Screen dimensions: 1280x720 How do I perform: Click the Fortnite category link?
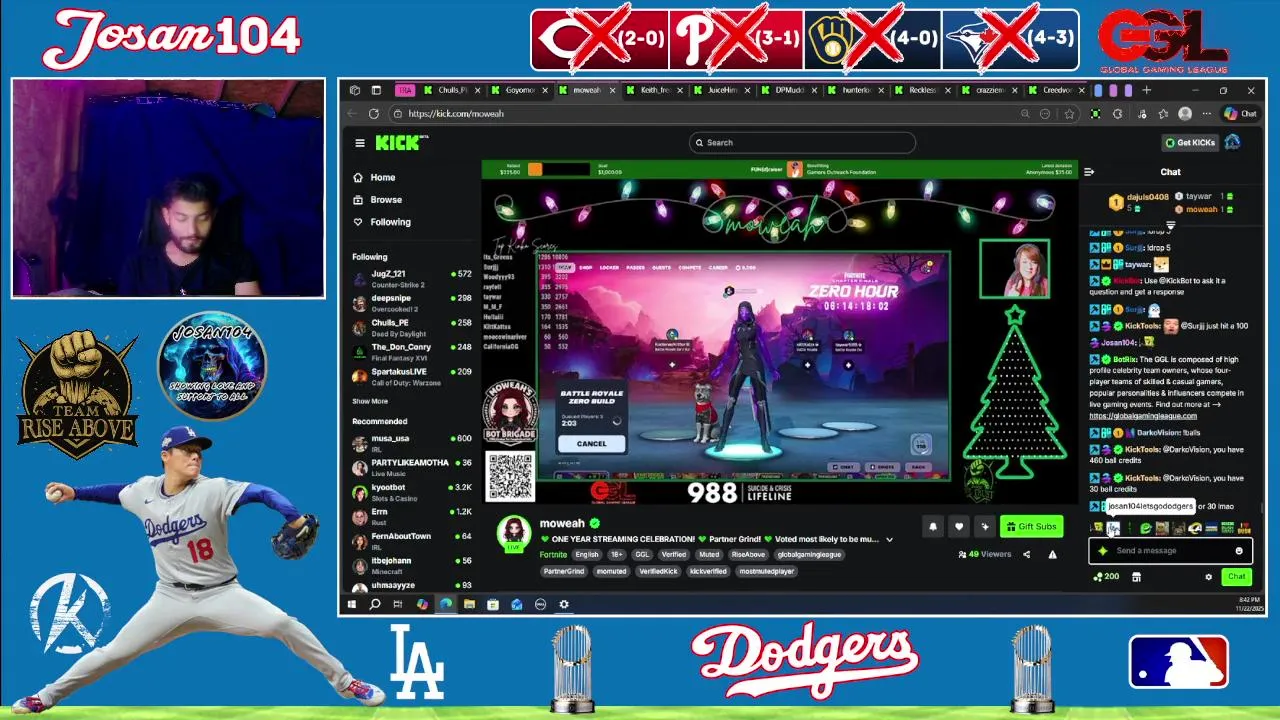coord(553,554)
